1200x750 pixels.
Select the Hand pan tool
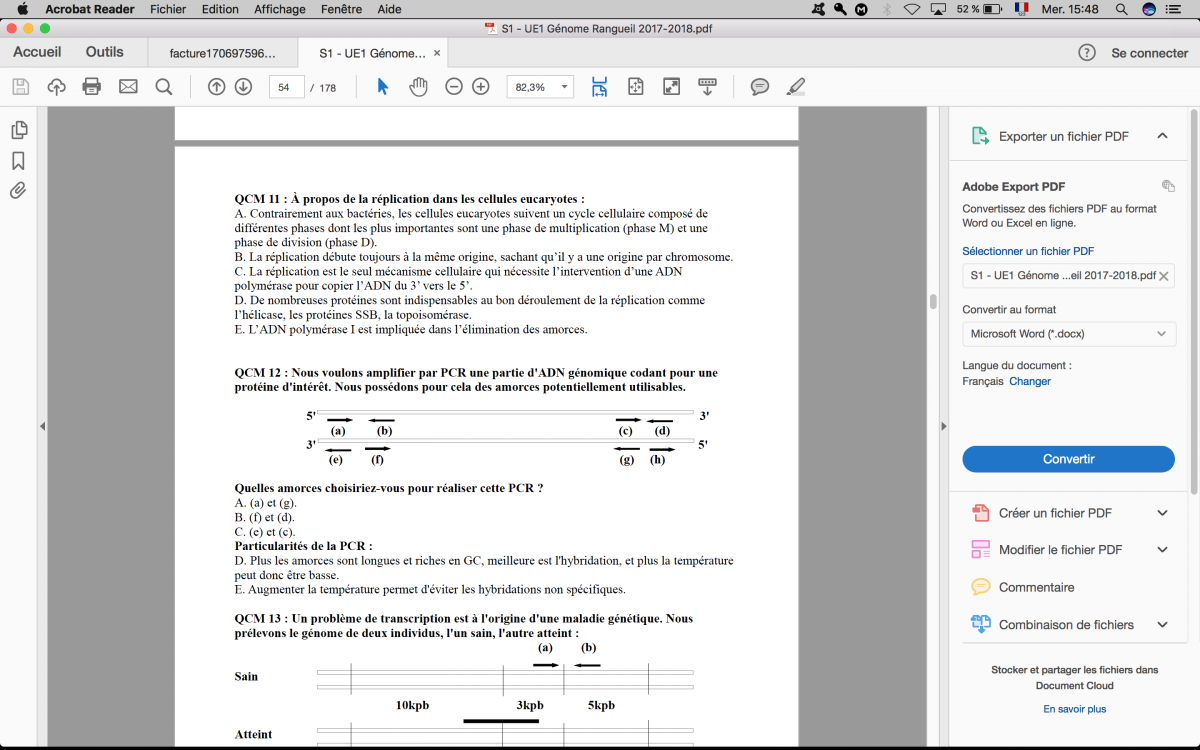418,87
